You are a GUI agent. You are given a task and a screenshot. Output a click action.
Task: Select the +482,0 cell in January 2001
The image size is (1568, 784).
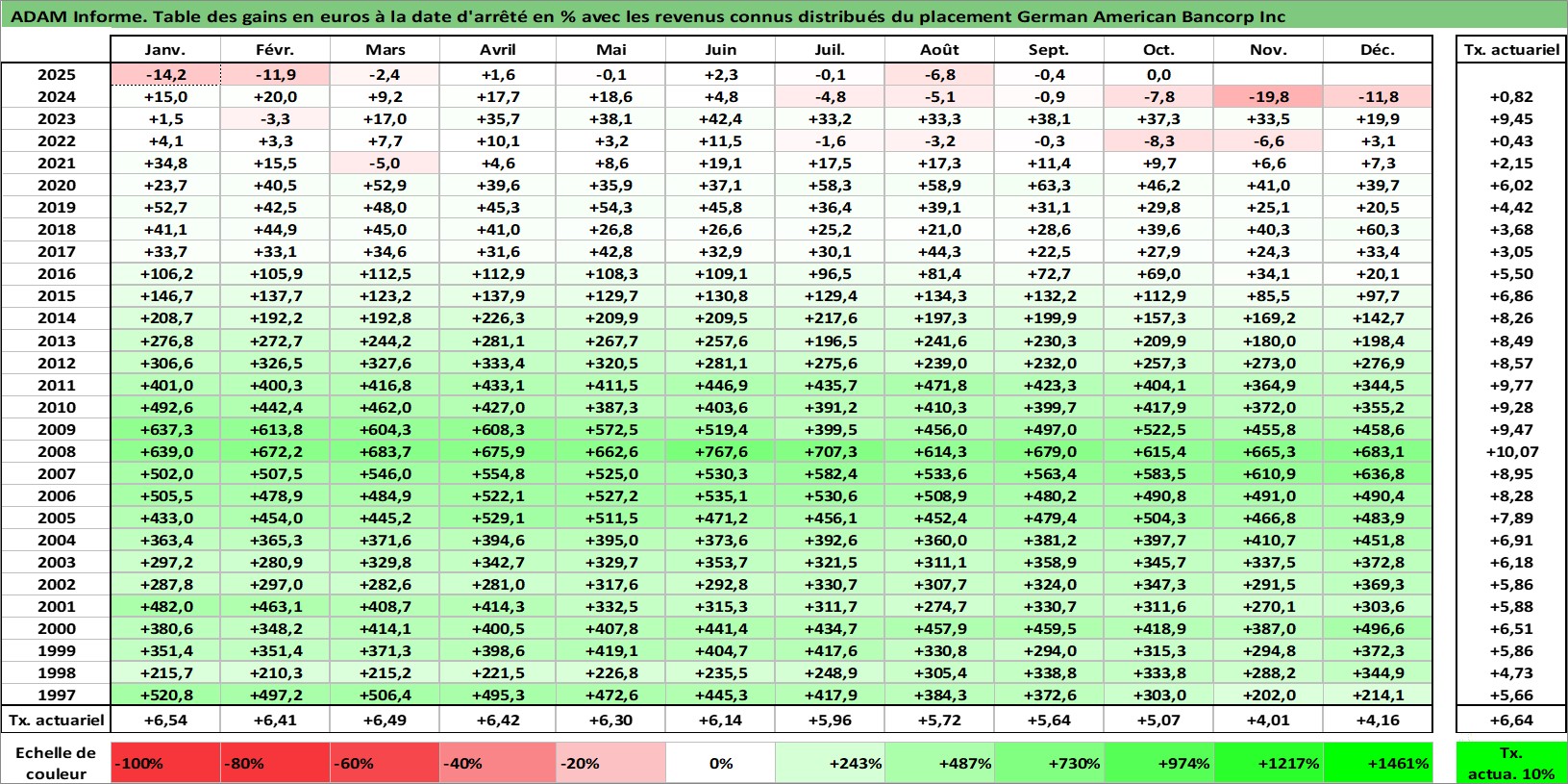click(x=165, y=606)
